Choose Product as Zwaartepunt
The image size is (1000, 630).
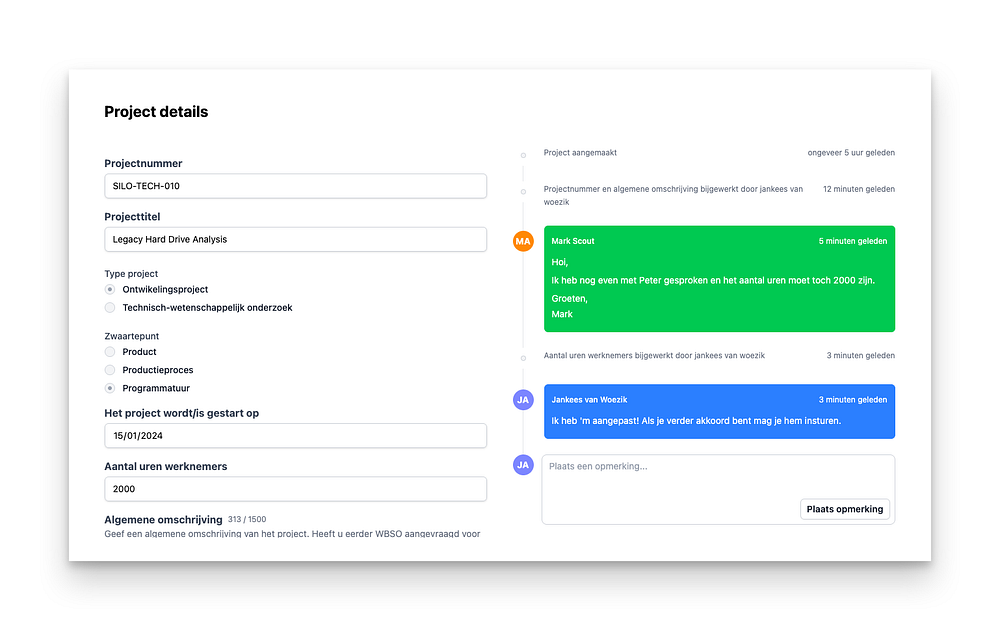point(110,352)
